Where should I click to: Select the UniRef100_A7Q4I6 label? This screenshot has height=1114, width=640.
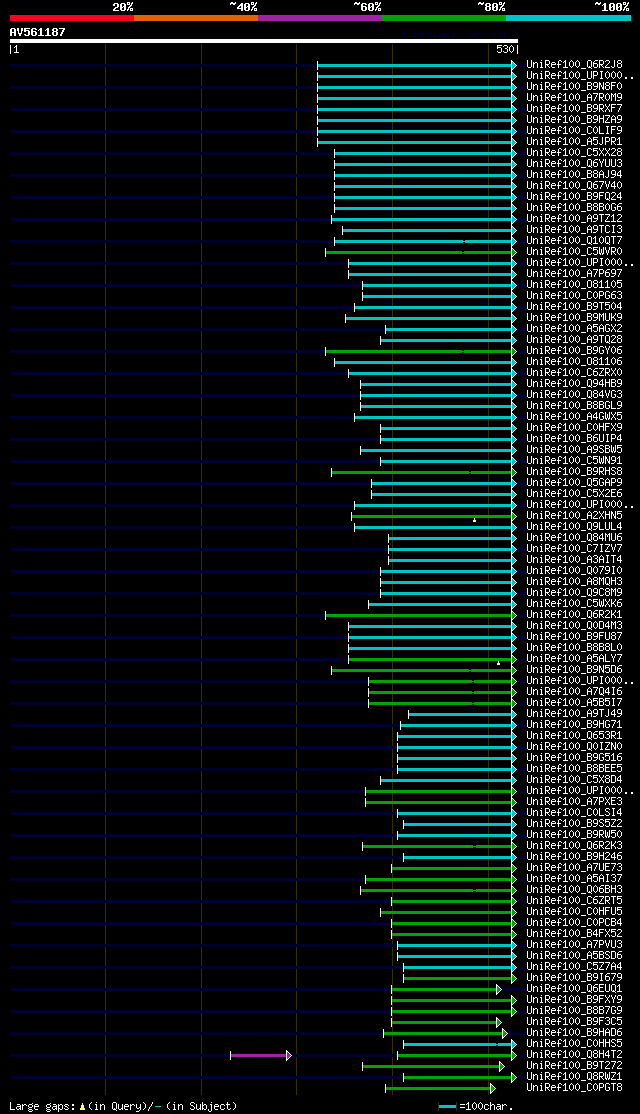(x=574, y=692)
